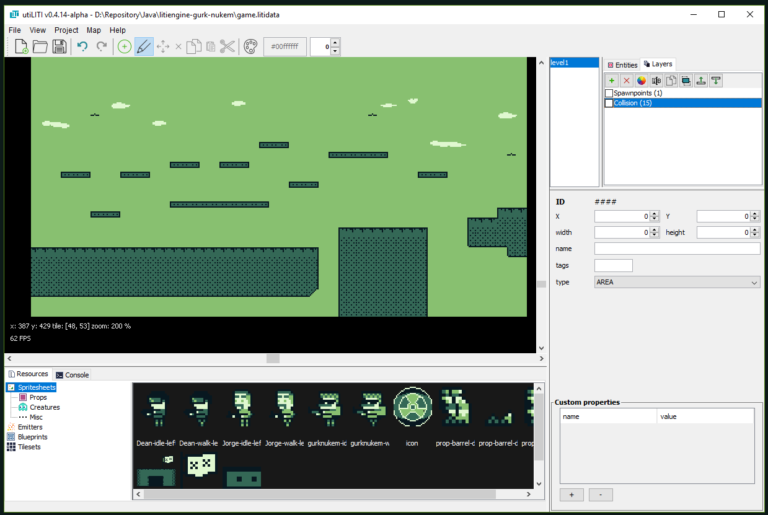Increment the width spinner
Screen dimensions: 768x515
(x=654, y=230)
